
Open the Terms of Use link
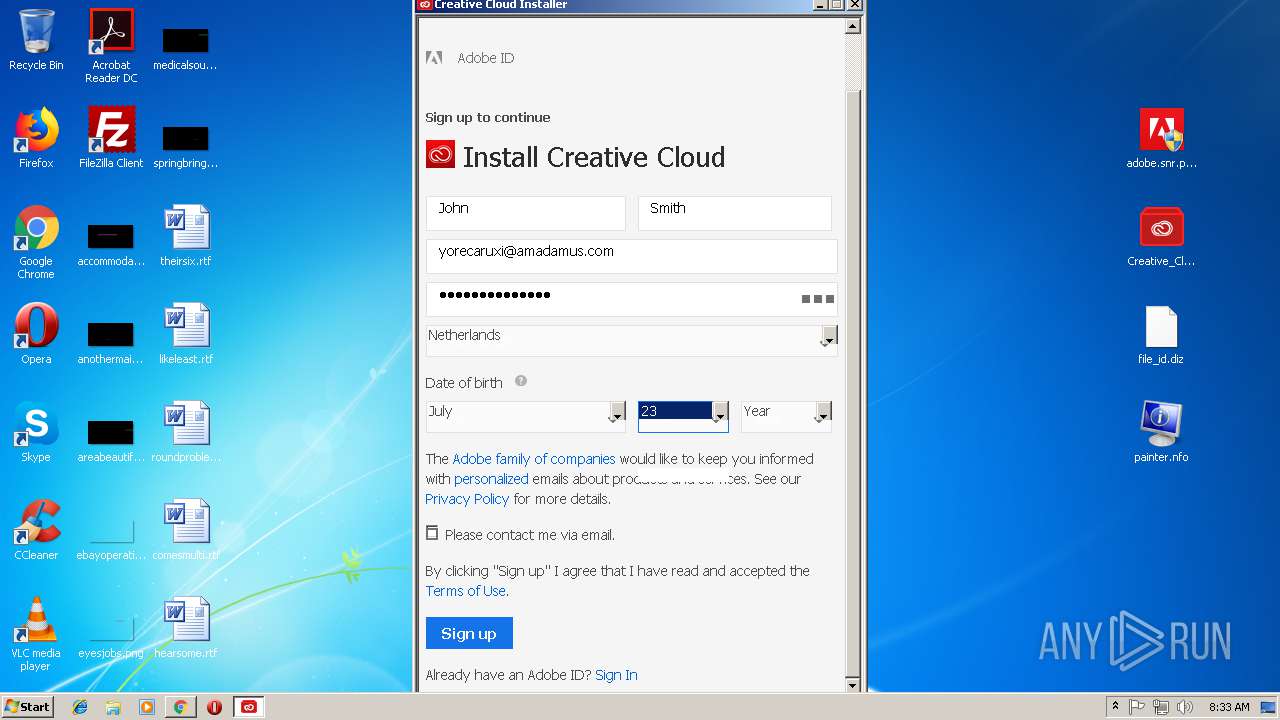coord(466,591)
